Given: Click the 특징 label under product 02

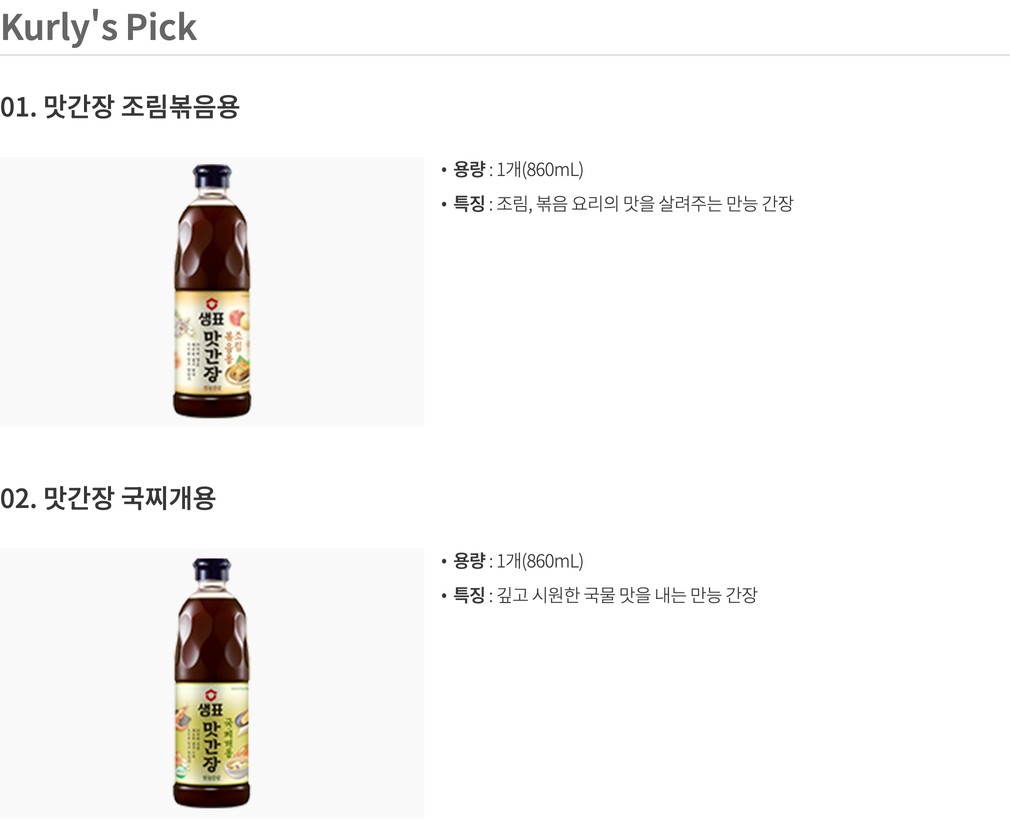Looking at the screenshot, I should tap(469, 596).
